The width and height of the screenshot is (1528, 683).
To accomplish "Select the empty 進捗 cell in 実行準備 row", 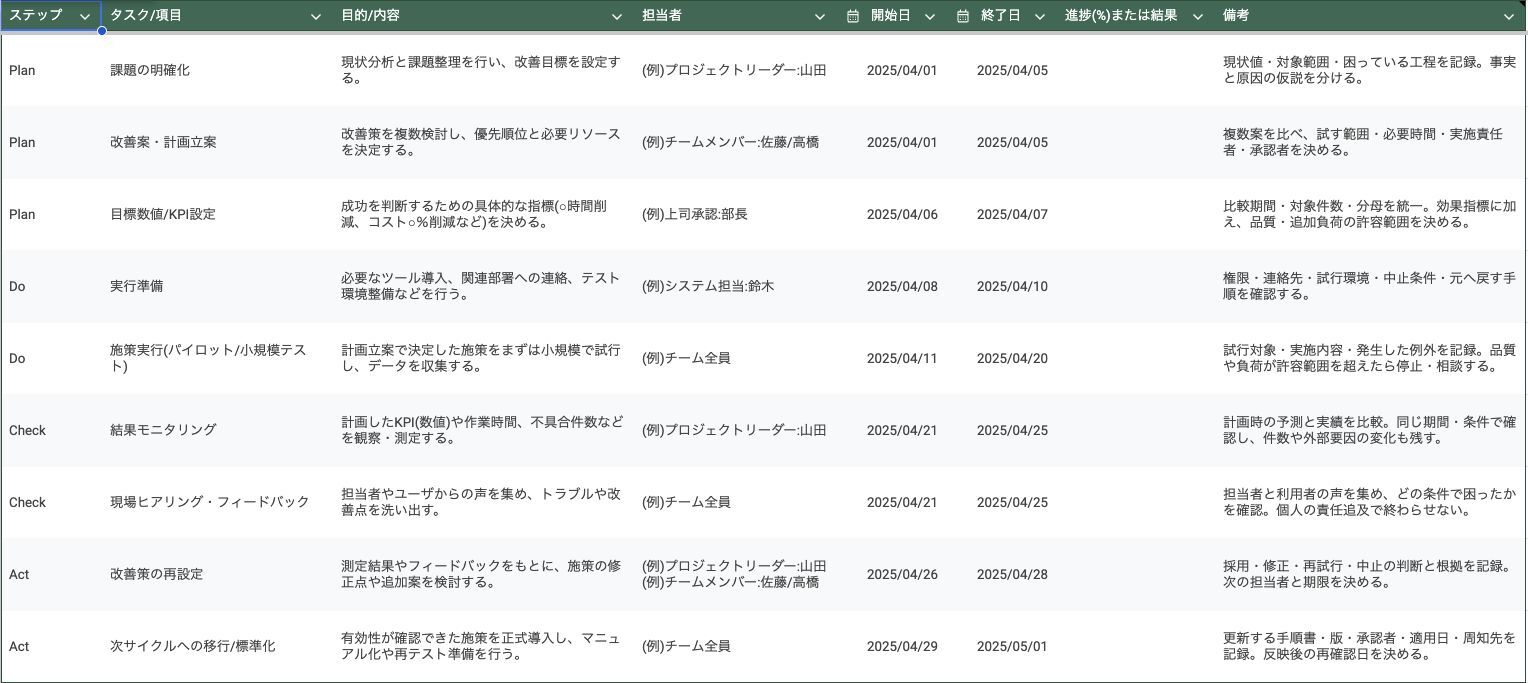I will [x=1136, y=286].
